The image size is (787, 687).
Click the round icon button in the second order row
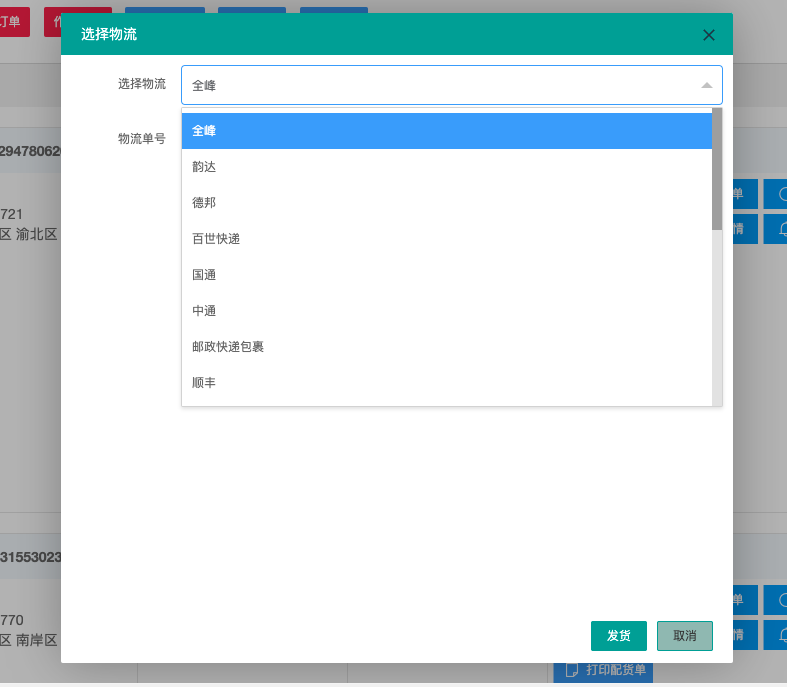coord(780,600)
